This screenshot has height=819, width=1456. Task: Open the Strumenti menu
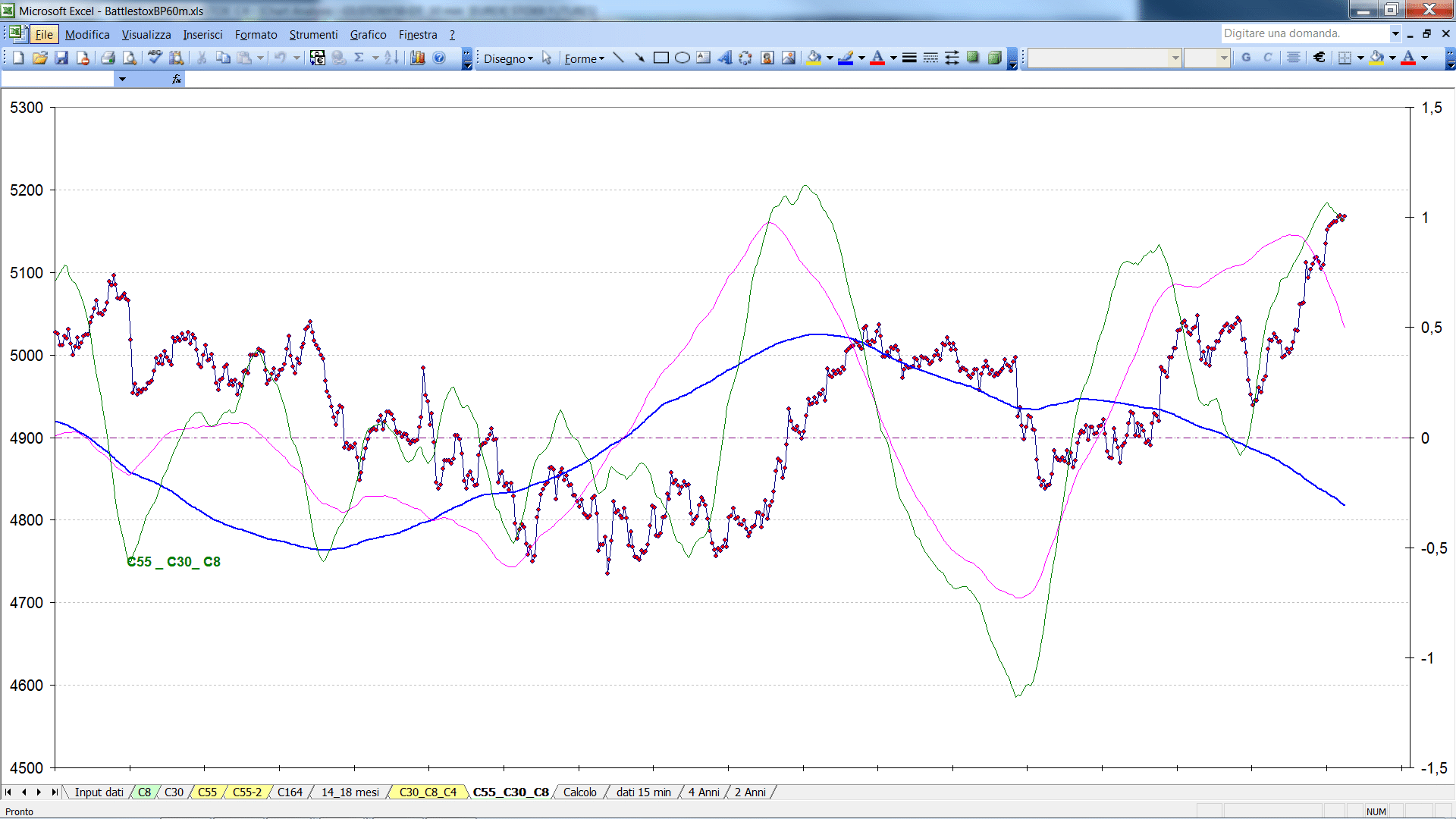click(313, 34)
